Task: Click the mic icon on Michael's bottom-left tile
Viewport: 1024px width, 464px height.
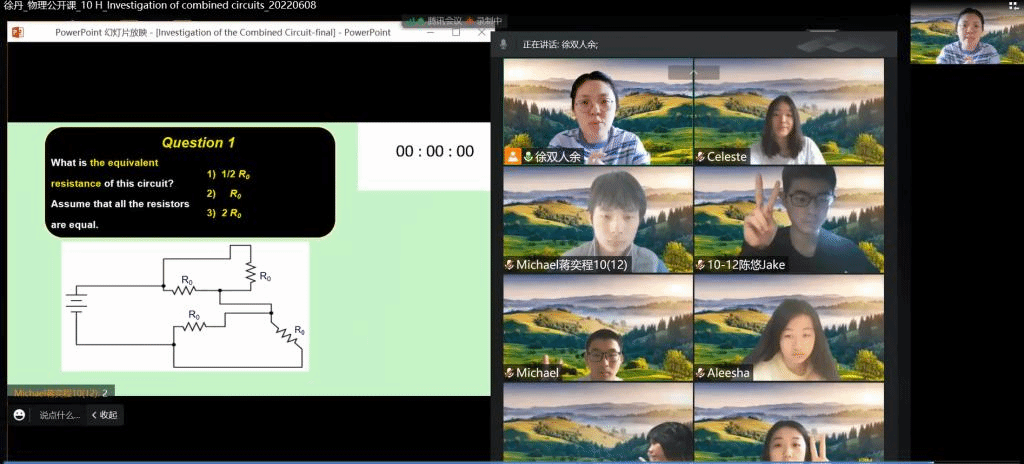Action: [x=509, y=373]
